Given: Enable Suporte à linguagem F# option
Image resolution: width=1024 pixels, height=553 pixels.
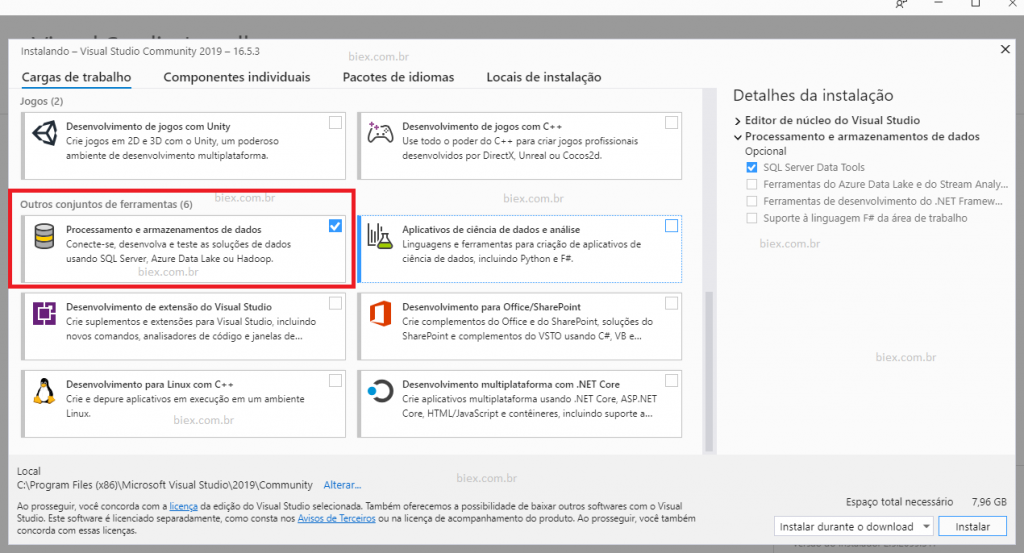Looking at the screenshot, I should [x=752, y=218].
